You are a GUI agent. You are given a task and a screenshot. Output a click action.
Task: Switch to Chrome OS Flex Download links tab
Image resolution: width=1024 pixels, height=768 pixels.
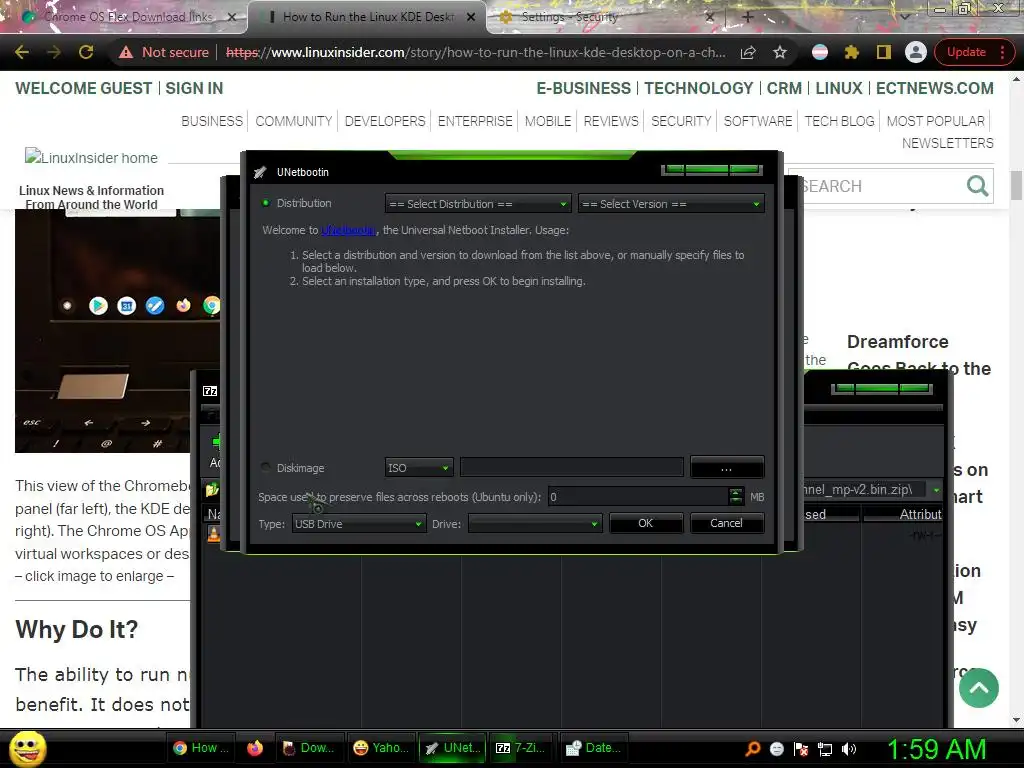pyautogui.click(x=127, y=17)
